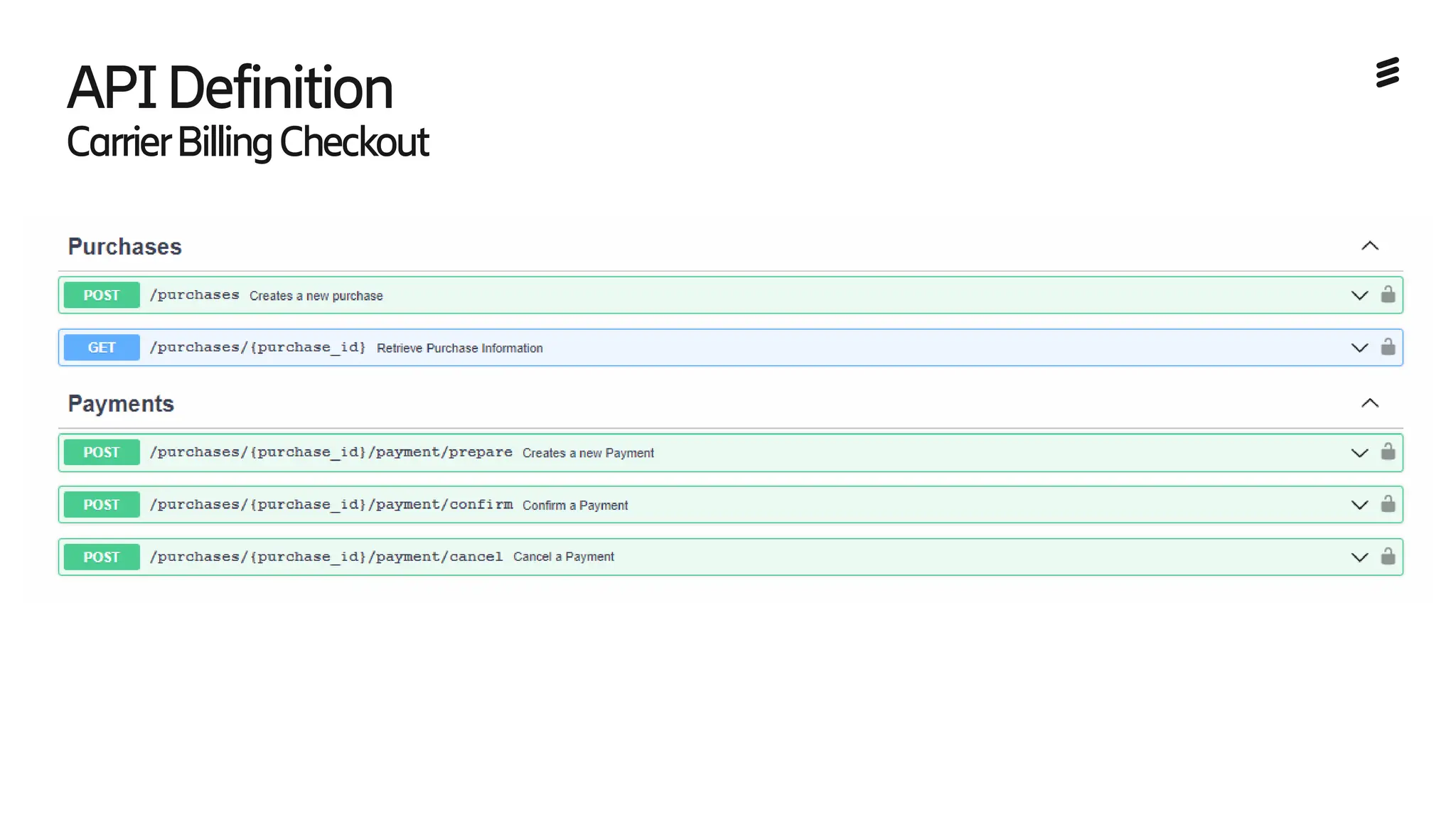This screenshot has width=1456, height=819.
Task: Click green POST badge for /purchases
Action: [x=102, y=295]
